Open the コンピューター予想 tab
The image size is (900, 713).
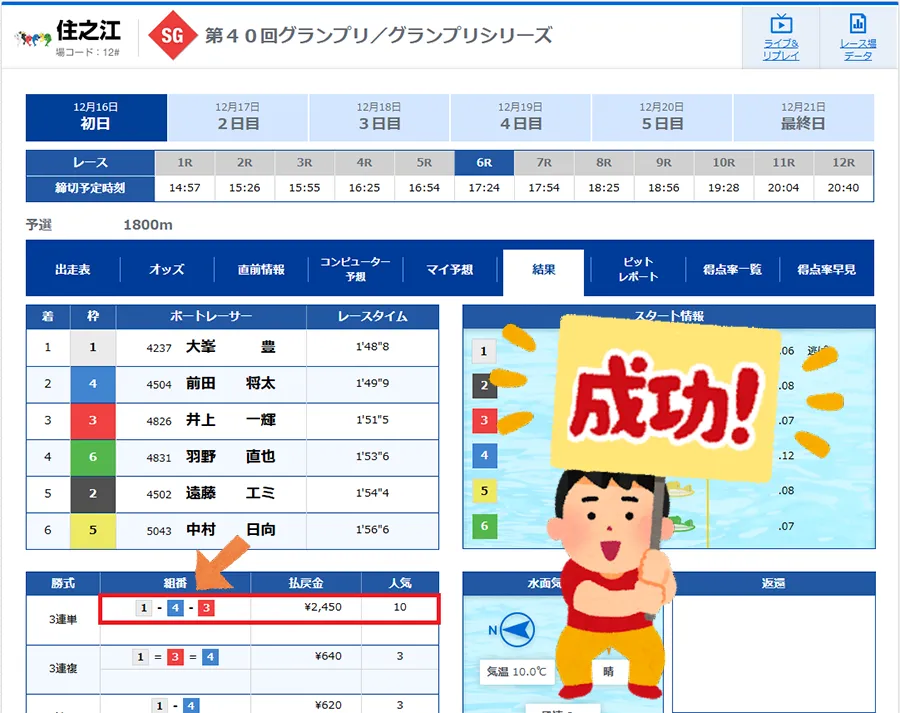[355, 269]
